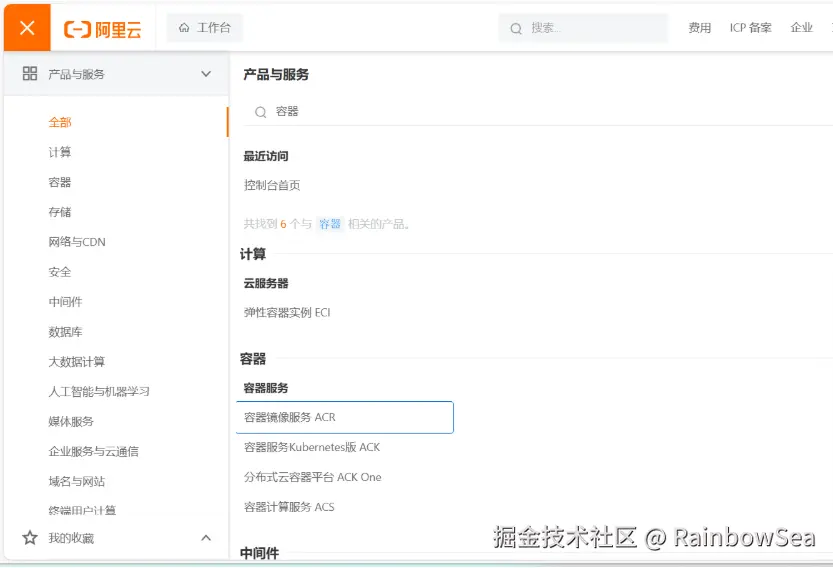Screen dimensions: 833x568
Task: Select the 容器 category in sidebar
Action: pos(60,182)
